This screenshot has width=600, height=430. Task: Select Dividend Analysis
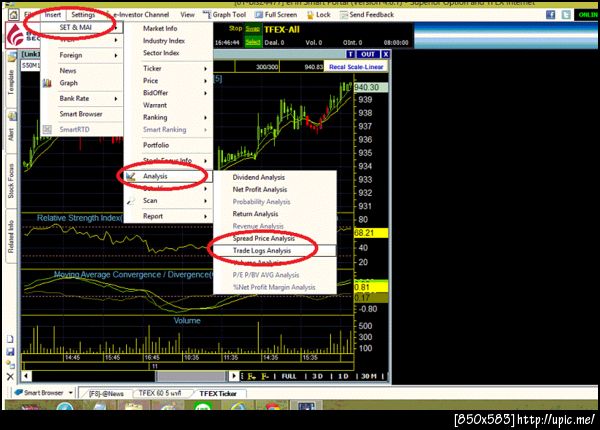[x=274, y=177]
